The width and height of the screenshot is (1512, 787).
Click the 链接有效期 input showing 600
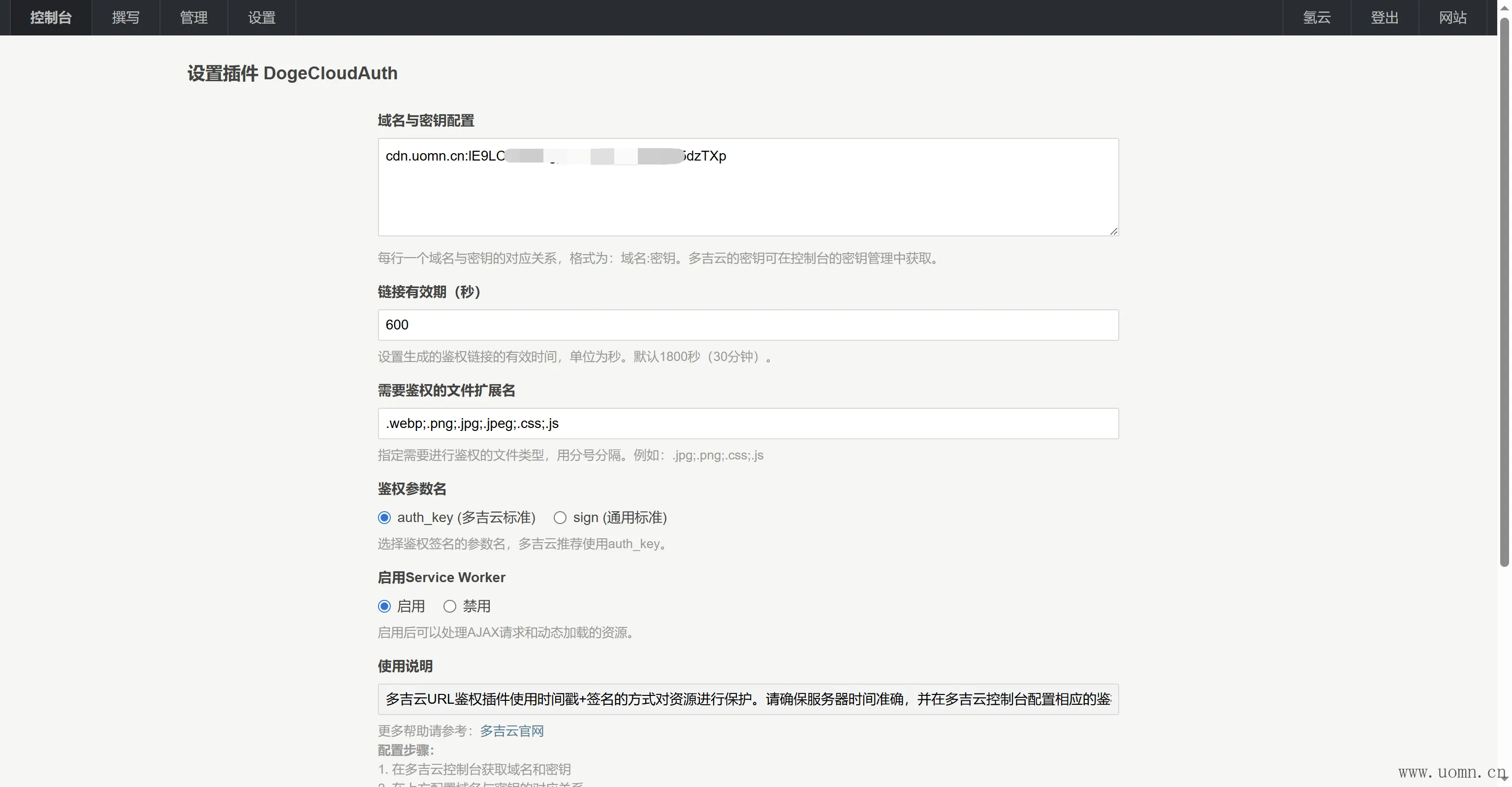748,325
